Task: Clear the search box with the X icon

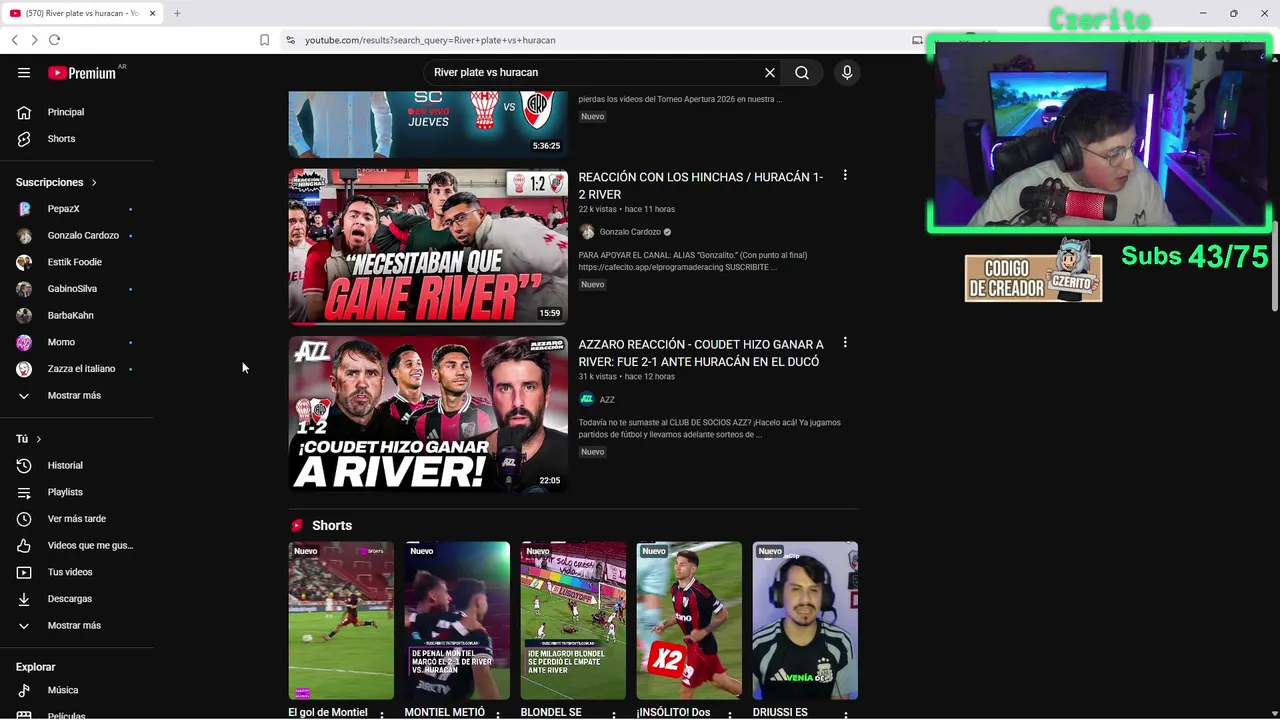Action: (x=770, y=73)
